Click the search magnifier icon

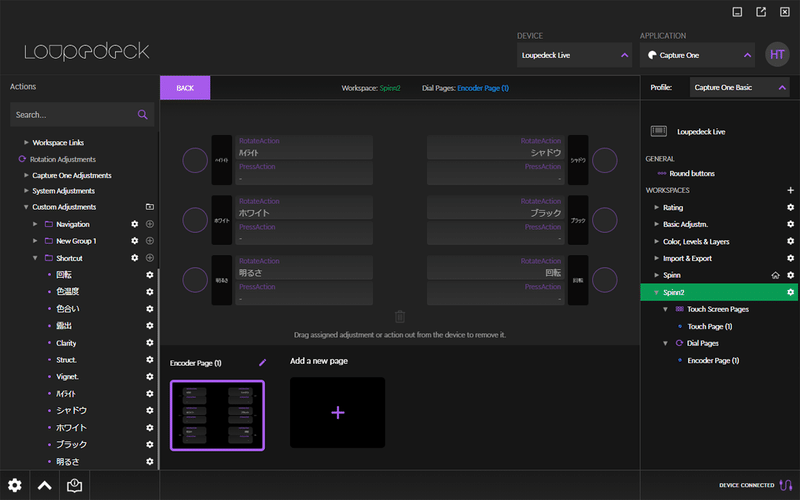pyautogui.click(x=142, y=115)
